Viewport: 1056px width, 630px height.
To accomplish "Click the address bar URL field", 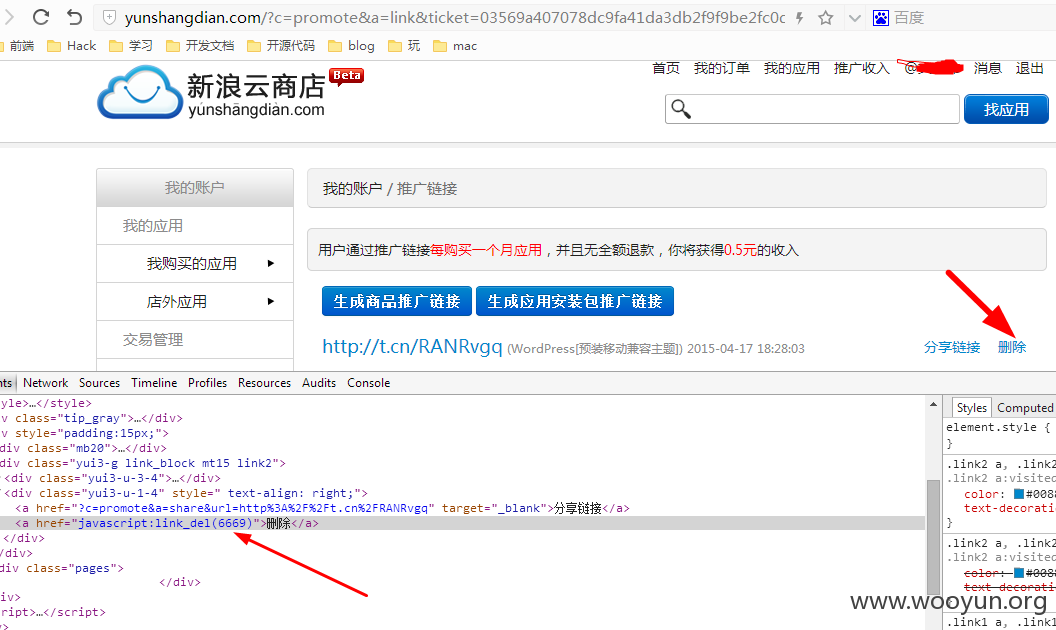I will click(x=455, y=18).
